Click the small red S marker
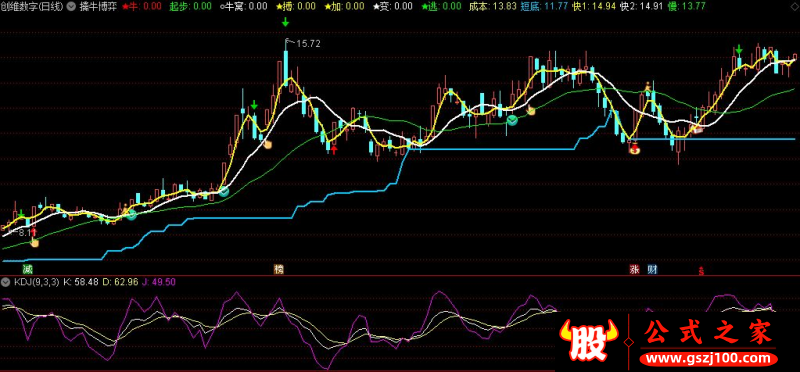 coord(702,271)
